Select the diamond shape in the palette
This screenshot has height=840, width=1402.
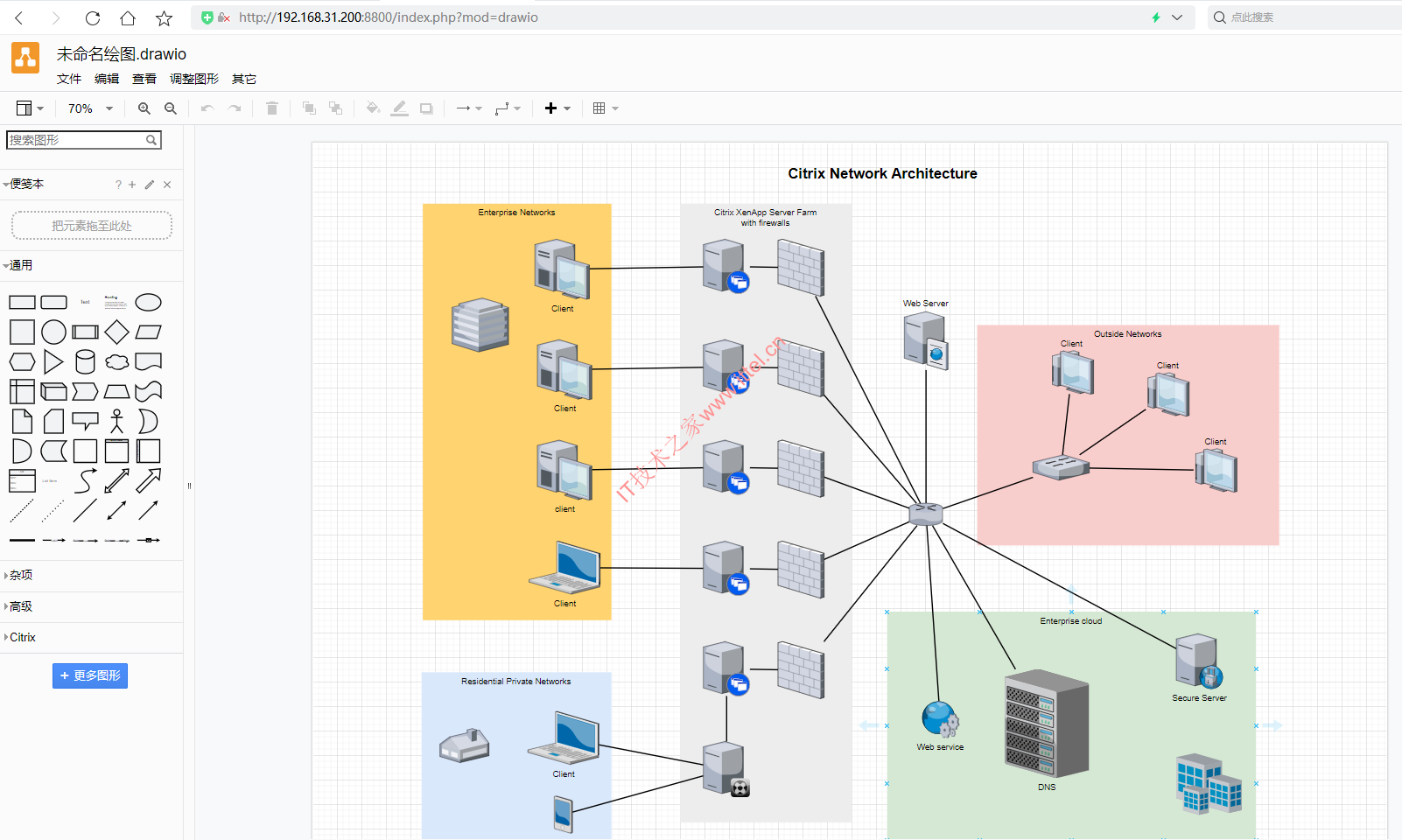(x=116, y=332)
